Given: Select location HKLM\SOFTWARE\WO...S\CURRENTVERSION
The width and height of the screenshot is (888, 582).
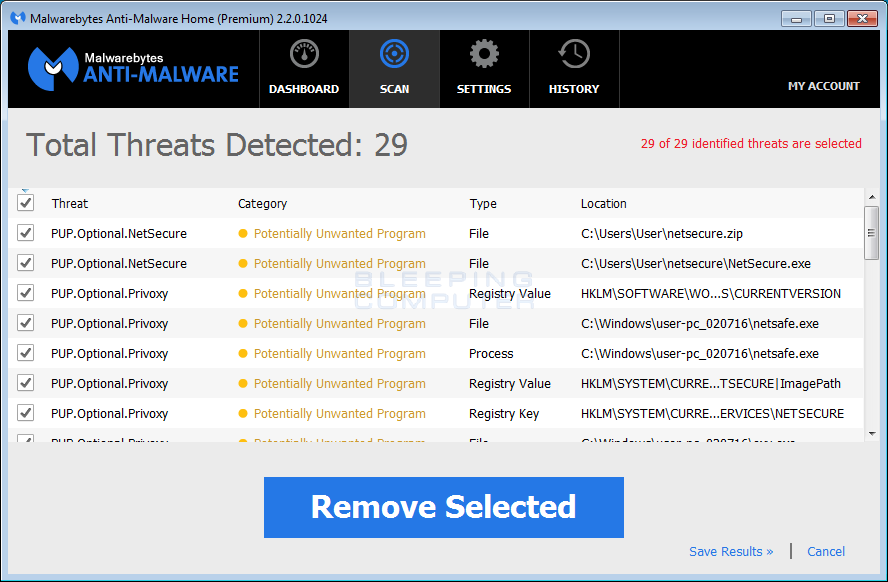Looking at the screenshot, I should 711,293.
